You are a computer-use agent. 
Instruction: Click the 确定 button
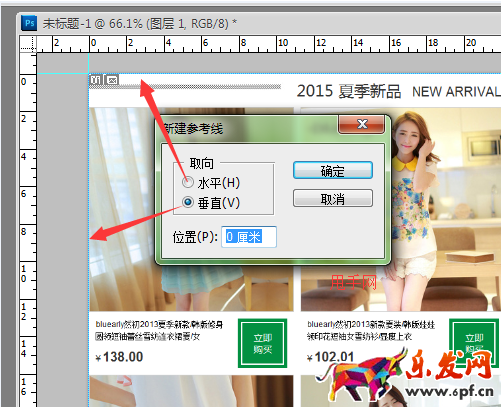pos(333,170)
